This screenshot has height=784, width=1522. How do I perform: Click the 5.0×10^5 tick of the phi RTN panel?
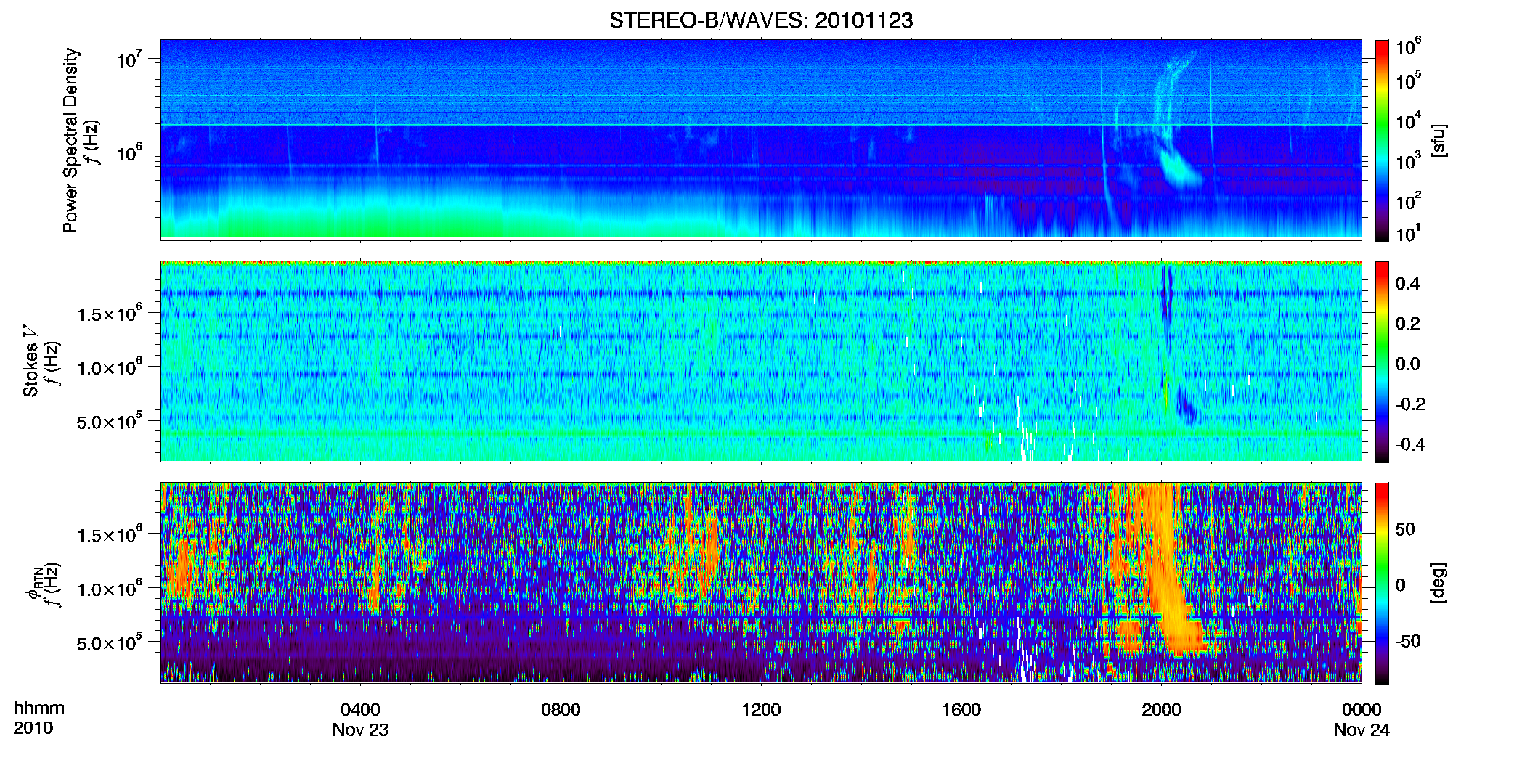tap(110, 642)
